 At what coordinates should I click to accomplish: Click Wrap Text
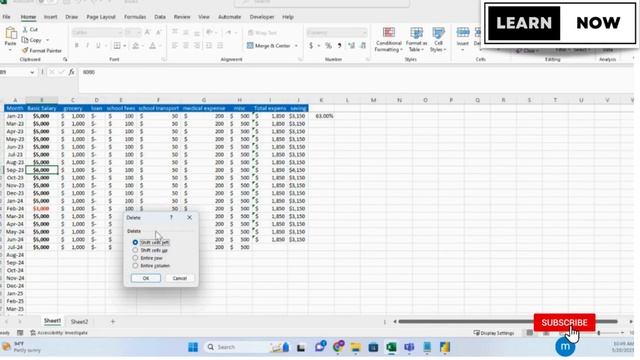[262, 33]
